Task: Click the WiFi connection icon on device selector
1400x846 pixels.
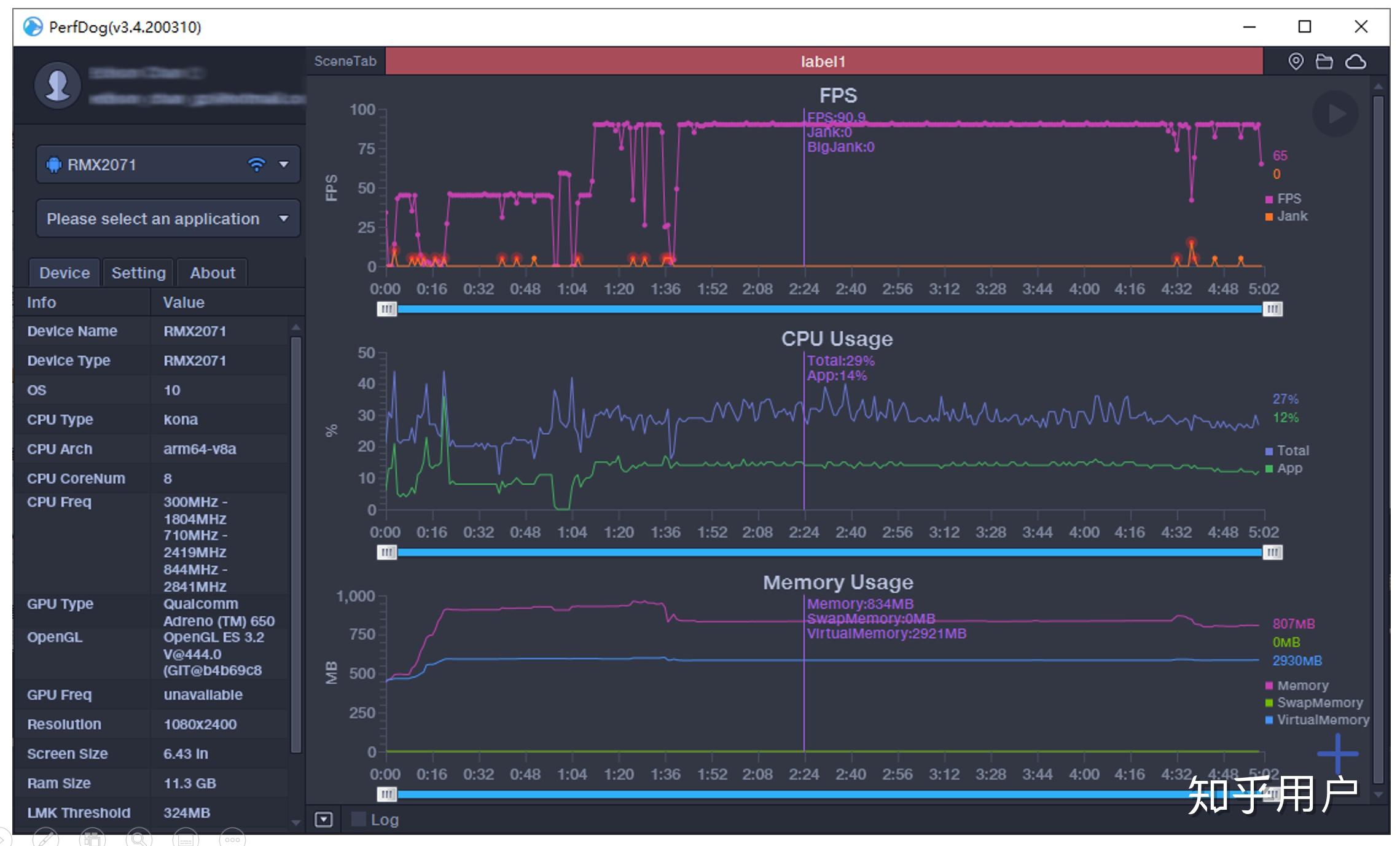Action: 256,164
